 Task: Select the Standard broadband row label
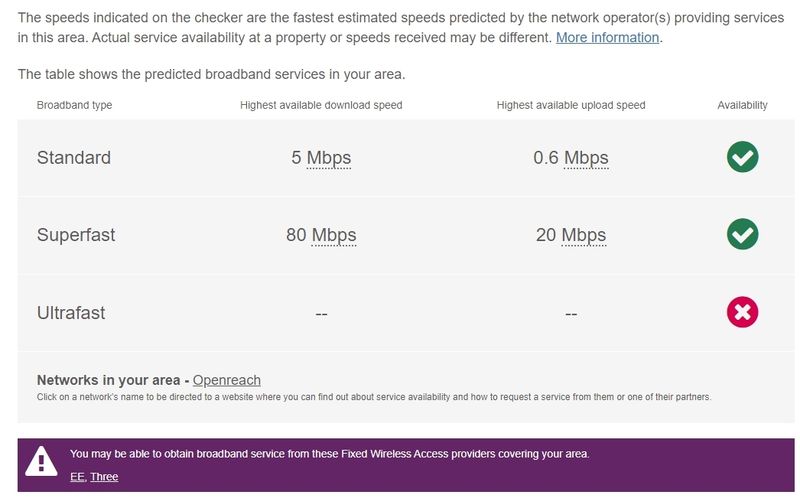[74, 158]
